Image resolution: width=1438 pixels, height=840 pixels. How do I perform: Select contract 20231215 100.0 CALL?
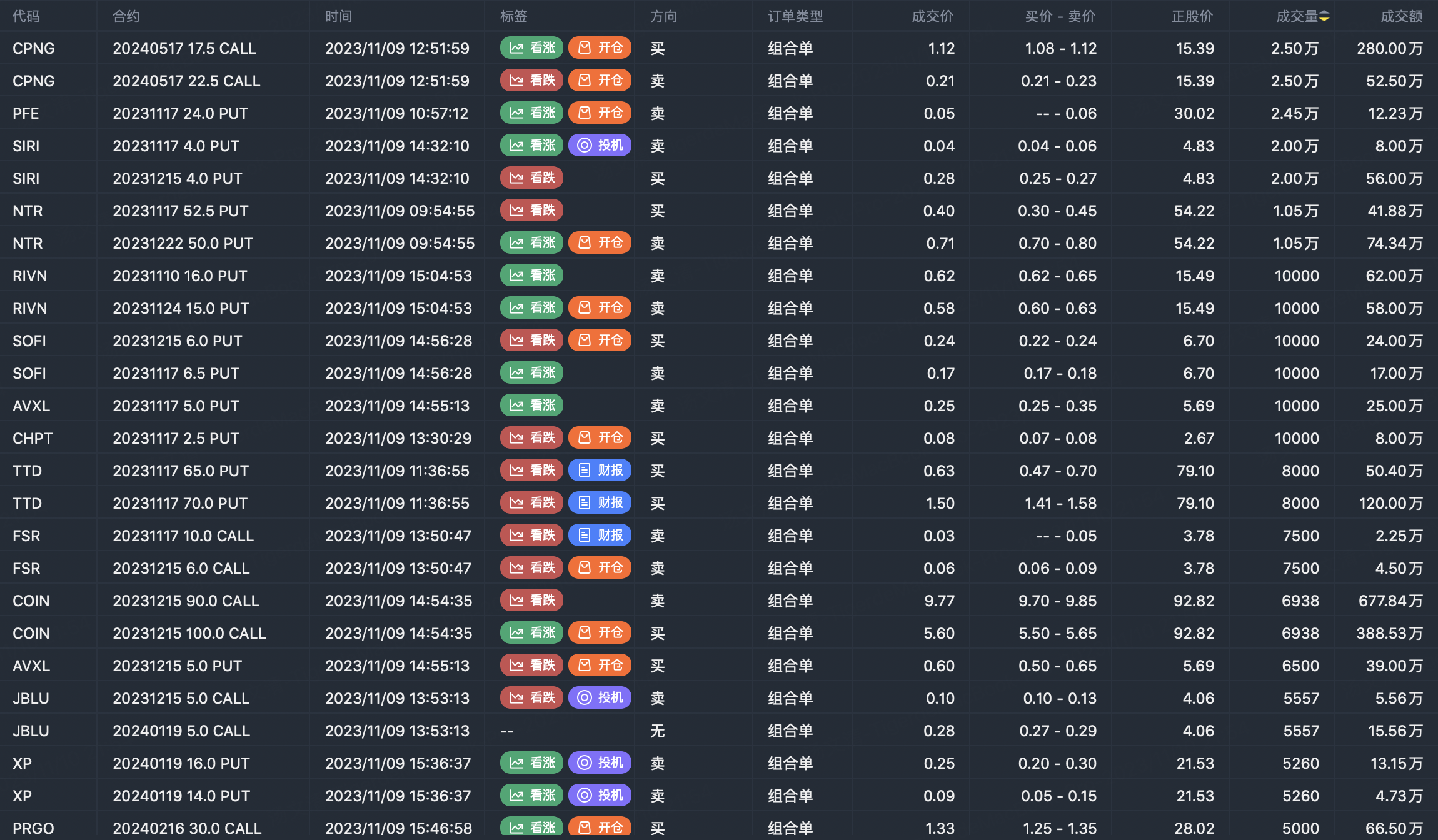(189, 633)
